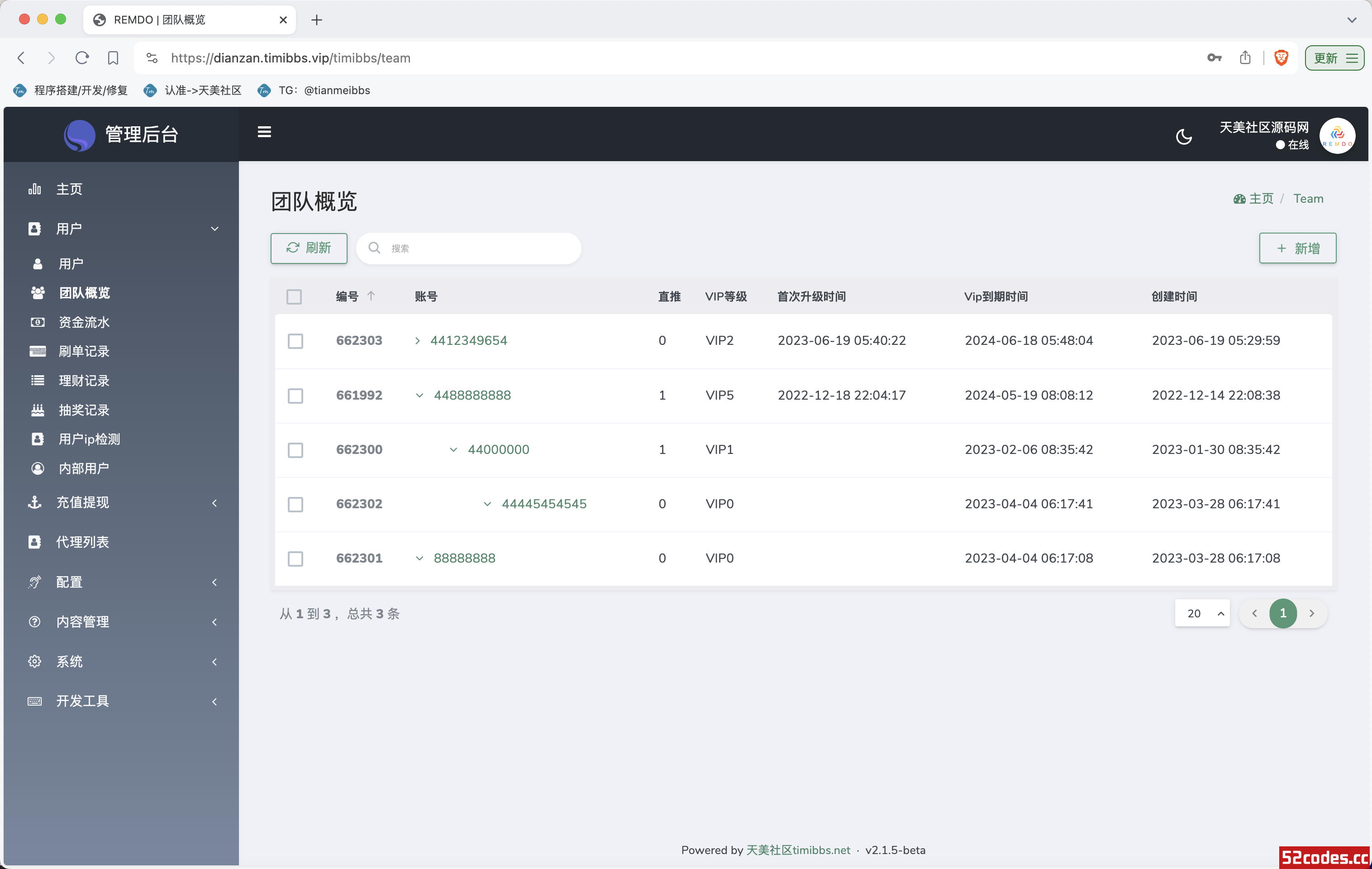Click the 用户 sidebar icon

coord(34,228)
